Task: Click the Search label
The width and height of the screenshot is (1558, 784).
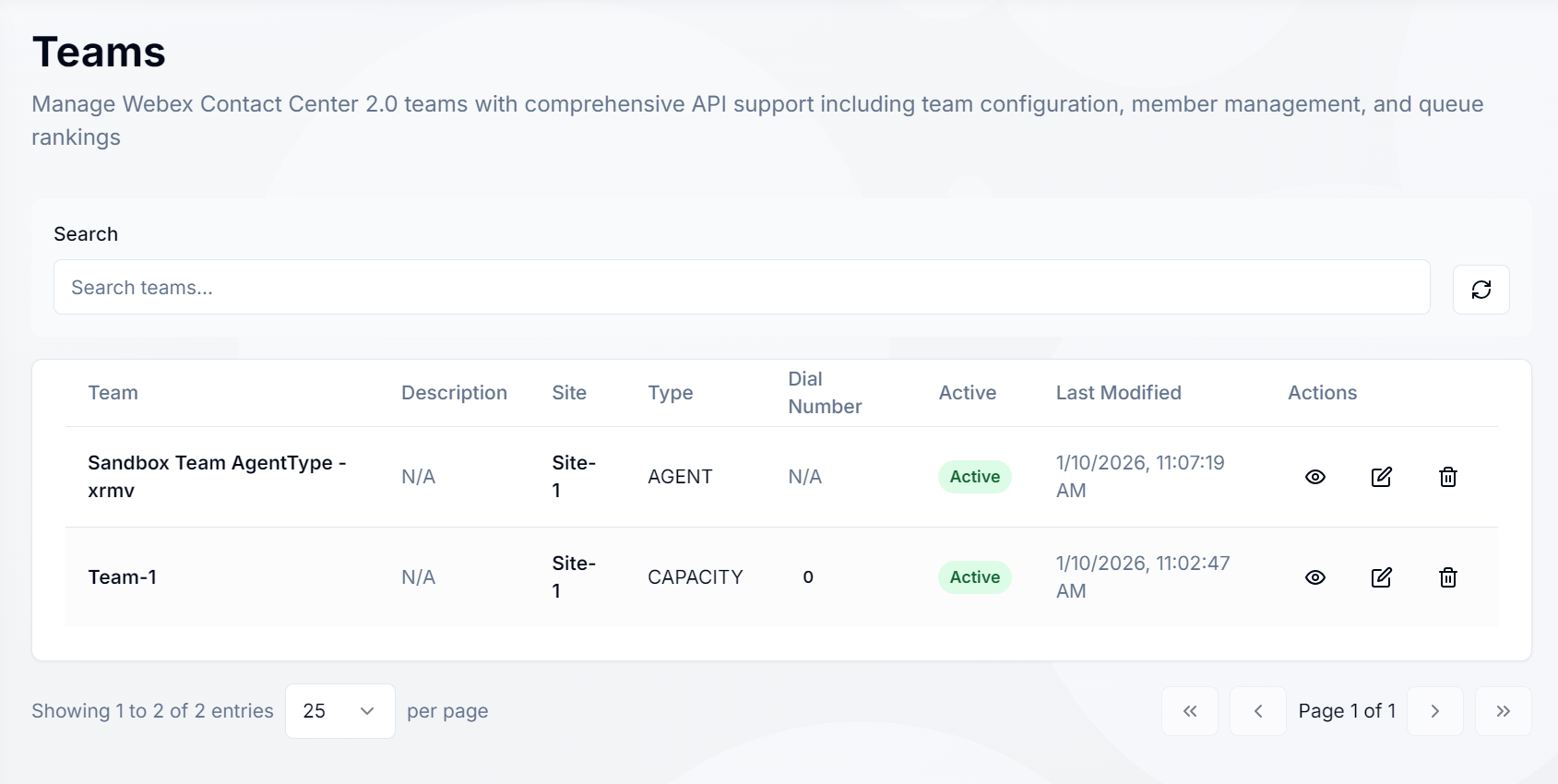Action: click(x=86, y=234)
